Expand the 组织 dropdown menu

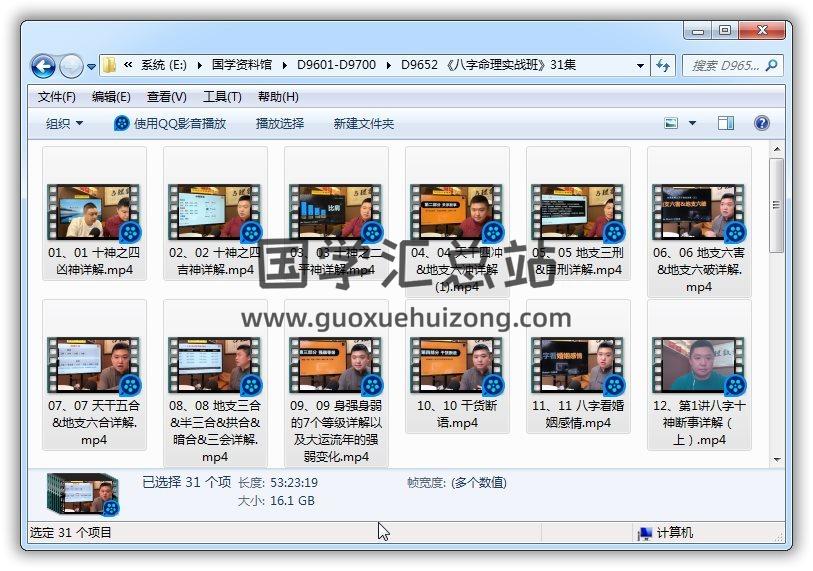coord(64,124)
